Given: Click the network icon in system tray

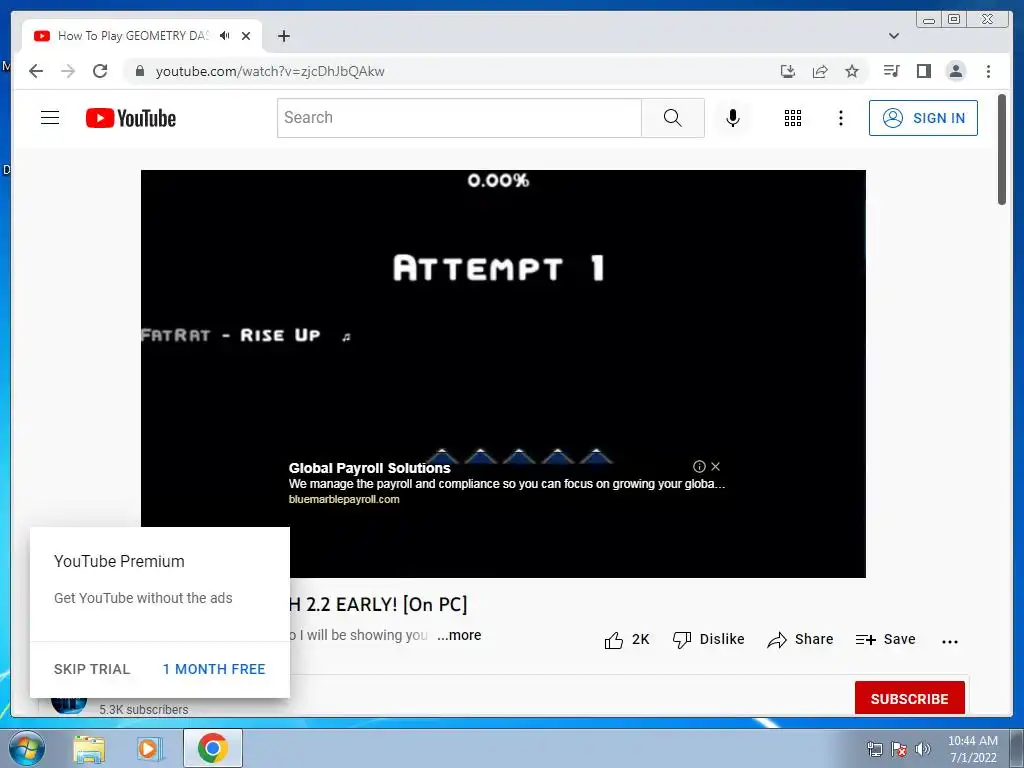Looking at the screenshot, I should tap(874, 748).
